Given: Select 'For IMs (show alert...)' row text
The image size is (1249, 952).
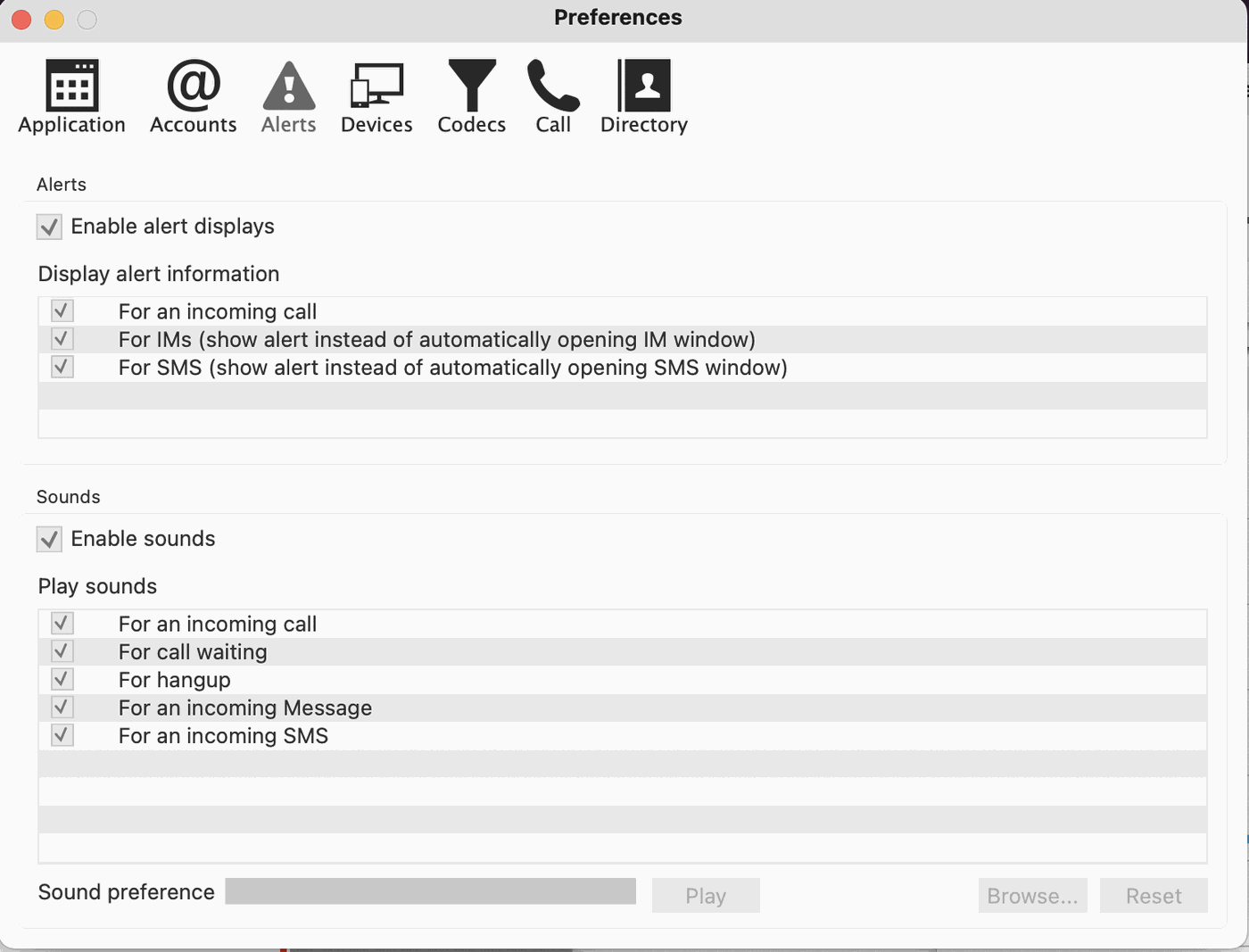Looking at the screenshot, I should pos(437,340).
